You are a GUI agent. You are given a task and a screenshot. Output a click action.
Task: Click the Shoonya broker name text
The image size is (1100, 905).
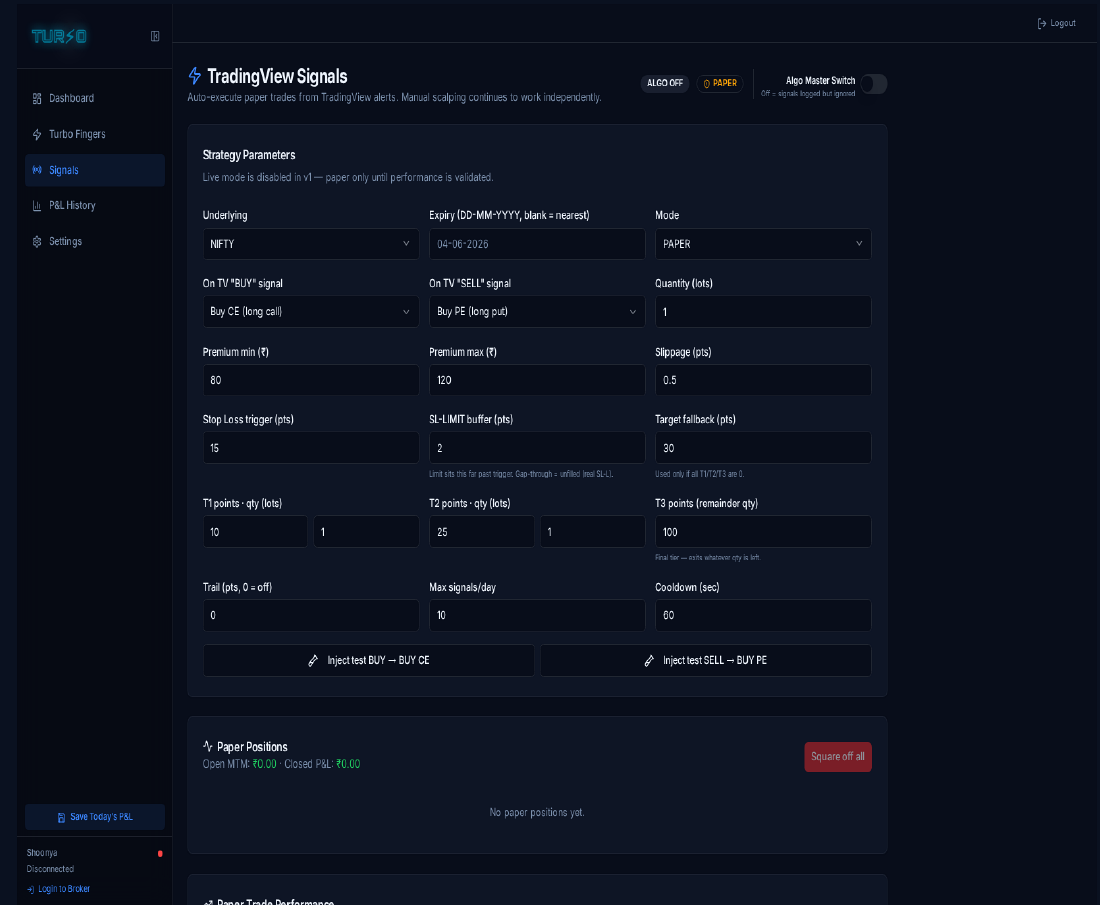pyautogui.click(x=42, y=853)
